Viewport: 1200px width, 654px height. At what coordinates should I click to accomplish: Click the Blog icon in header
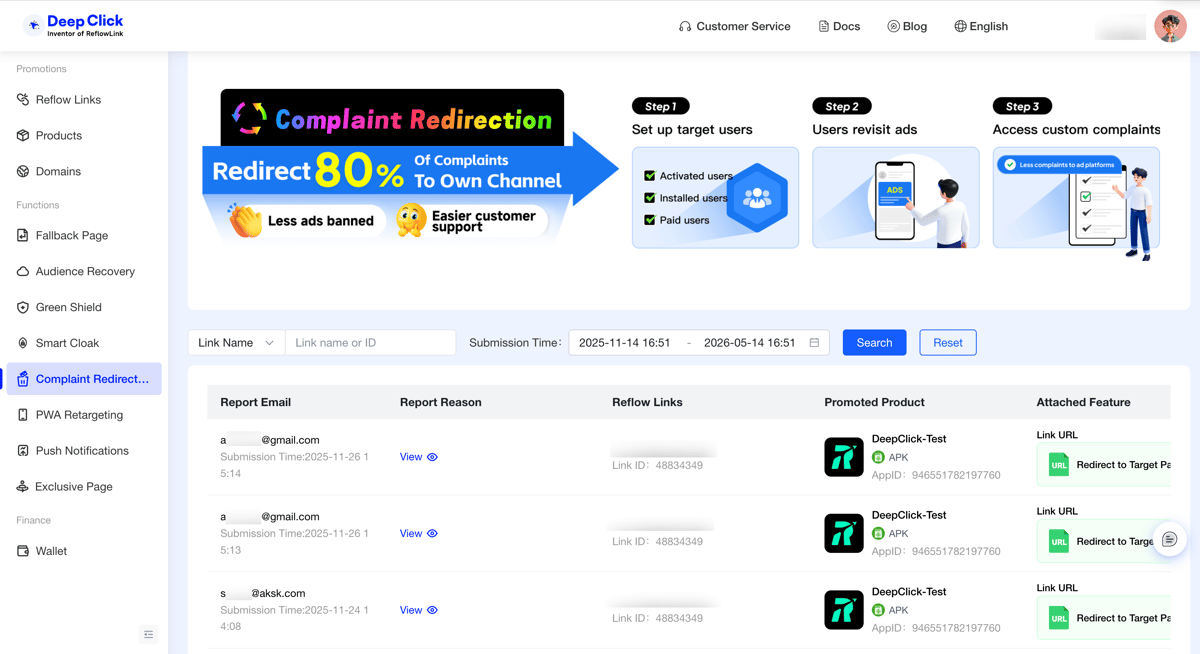[893, 27]
